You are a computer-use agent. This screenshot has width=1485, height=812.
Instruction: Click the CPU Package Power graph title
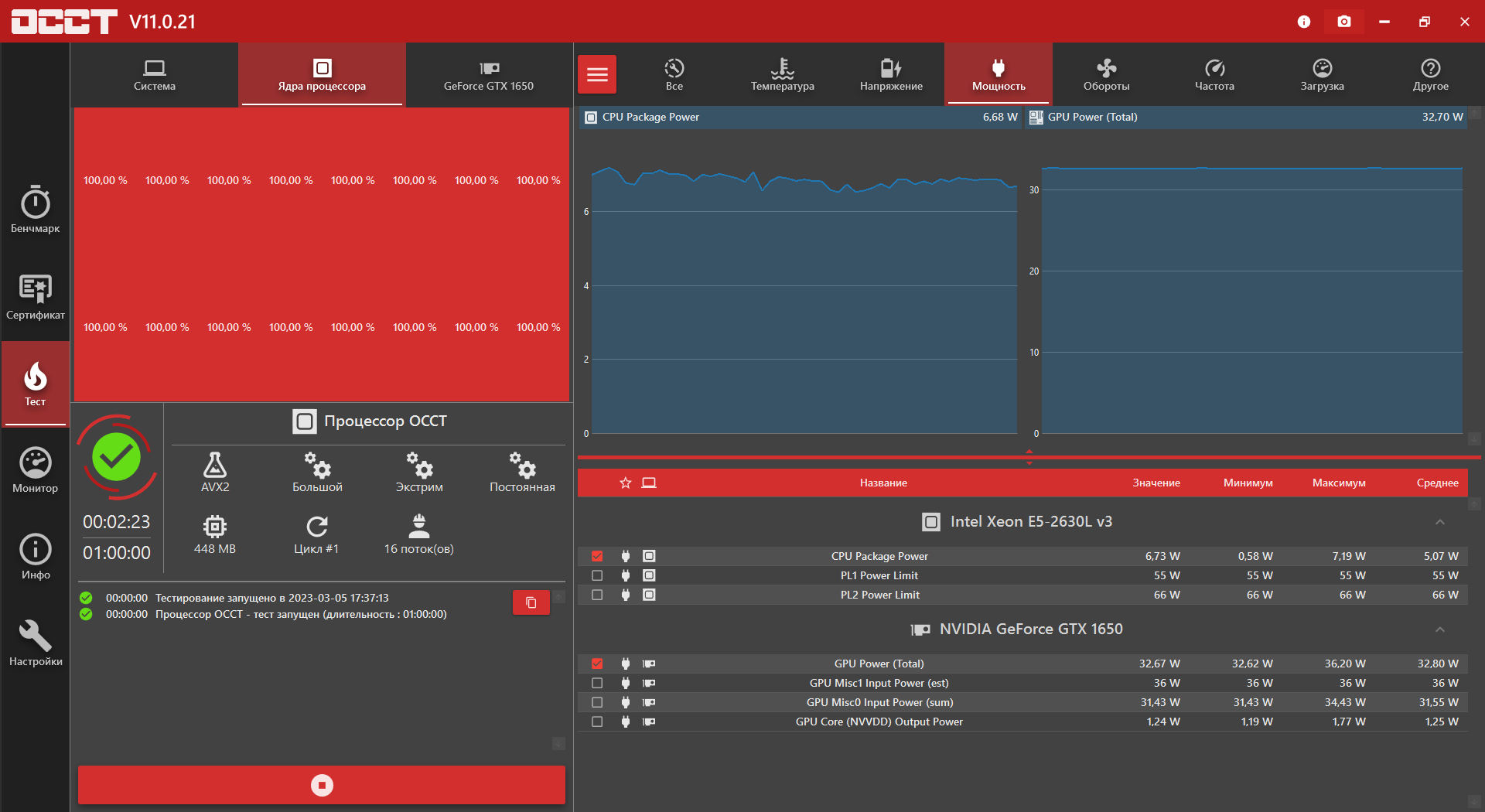650,117
